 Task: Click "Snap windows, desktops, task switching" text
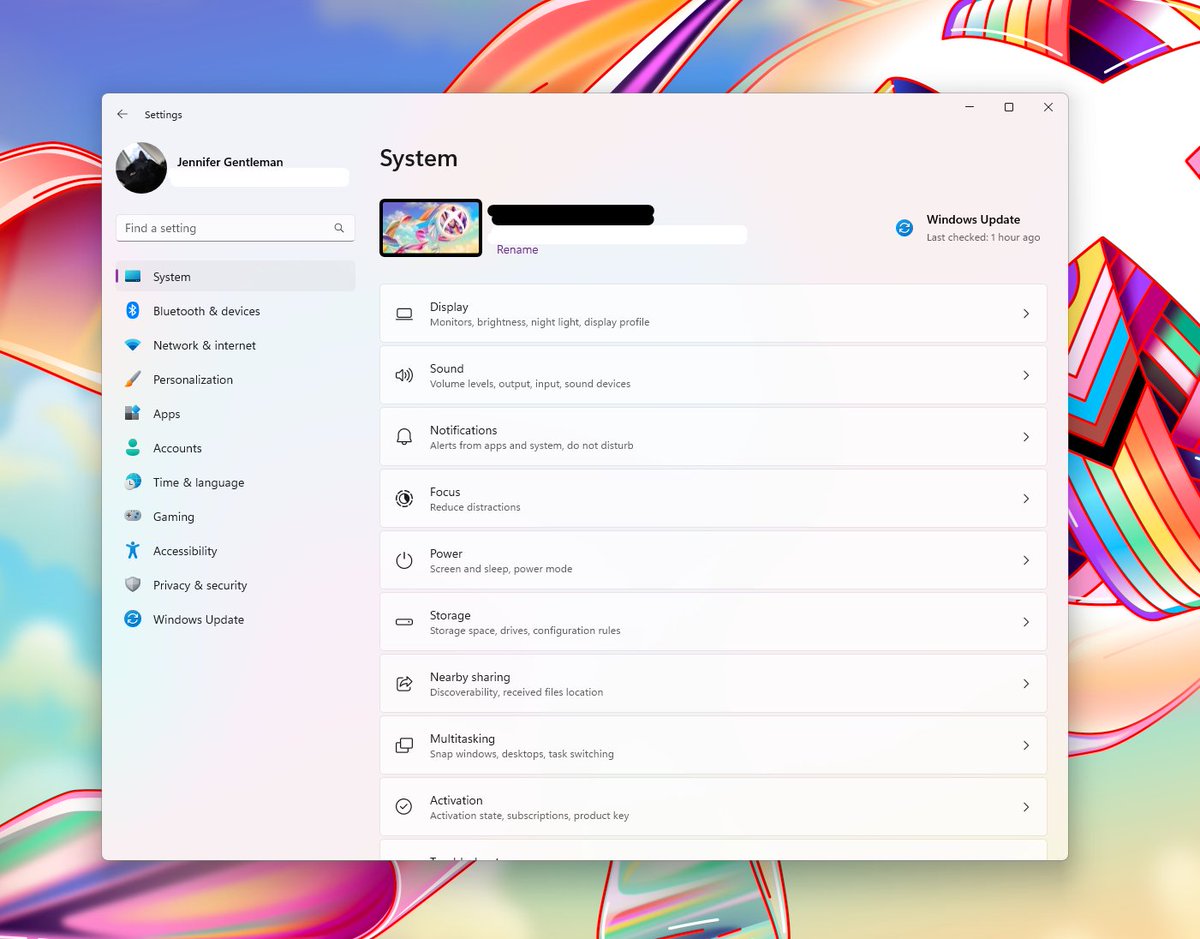pos(522,754)
